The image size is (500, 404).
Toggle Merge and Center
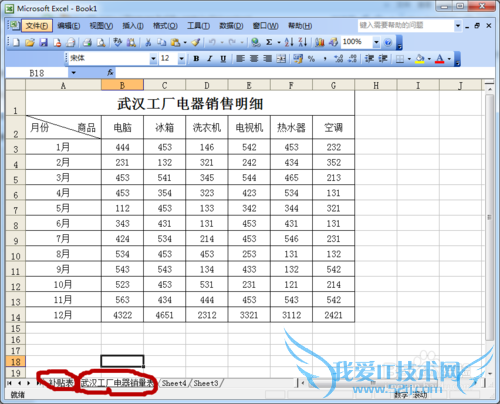tap(281, 59)
